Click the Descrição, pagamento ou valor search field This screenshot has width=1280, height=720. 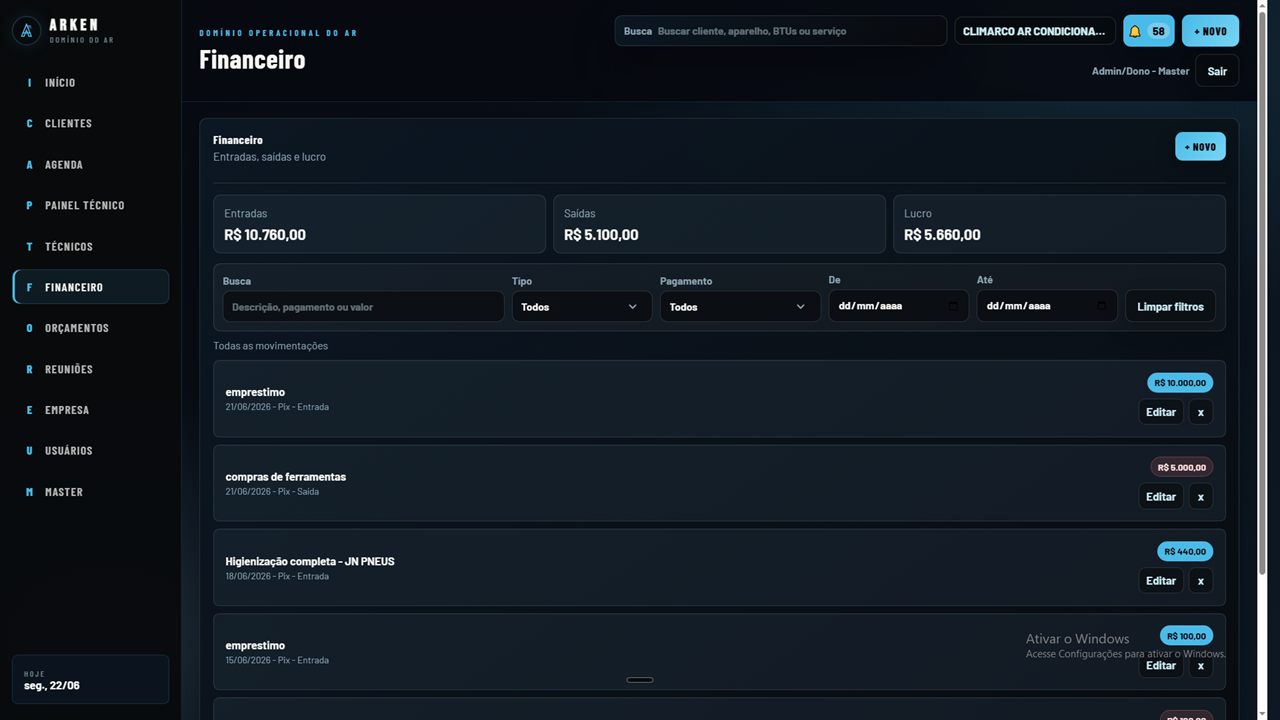(363, 307)
